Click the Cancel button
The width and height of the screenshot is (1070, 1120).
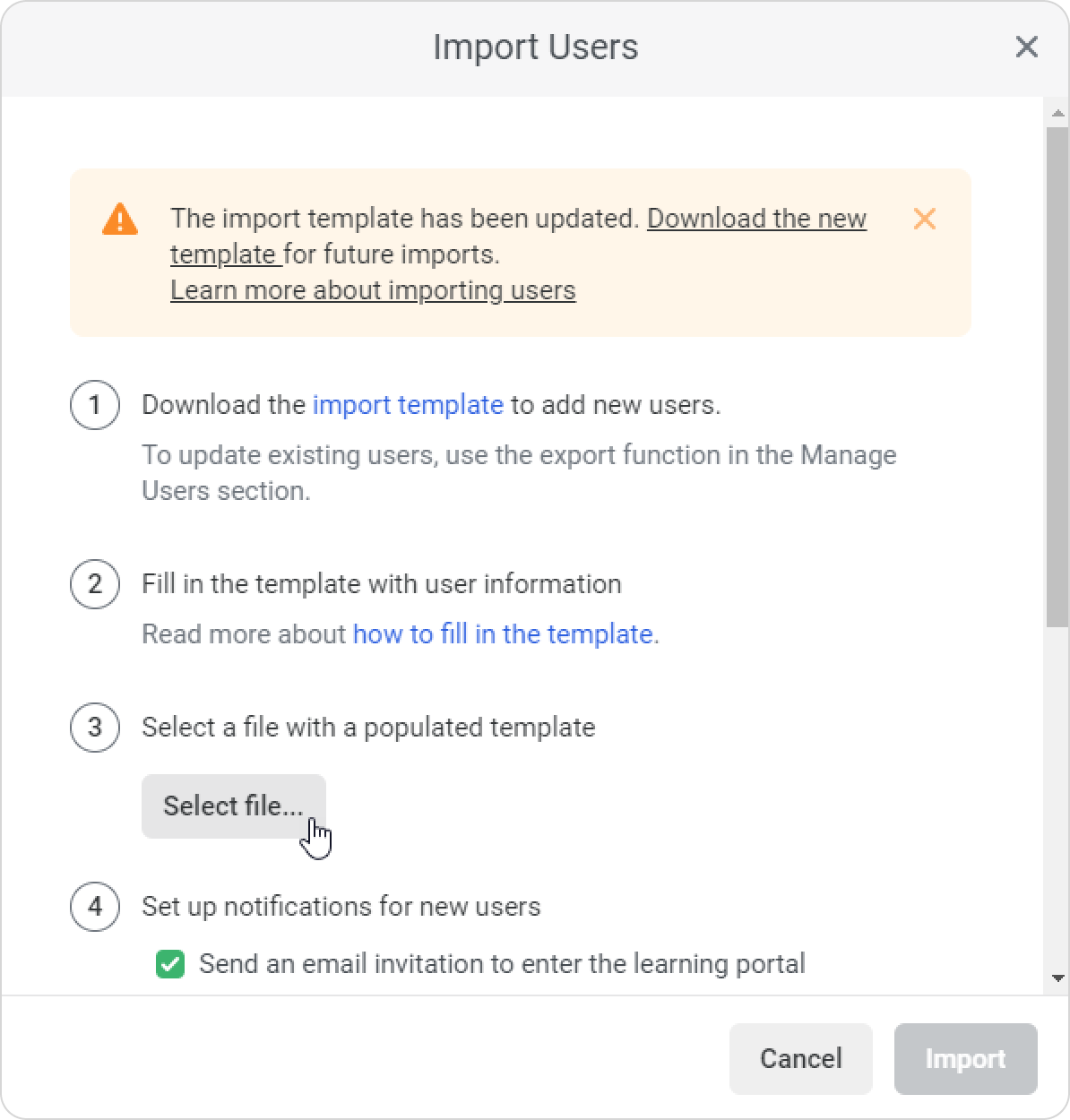click(x=800, y=1059)
